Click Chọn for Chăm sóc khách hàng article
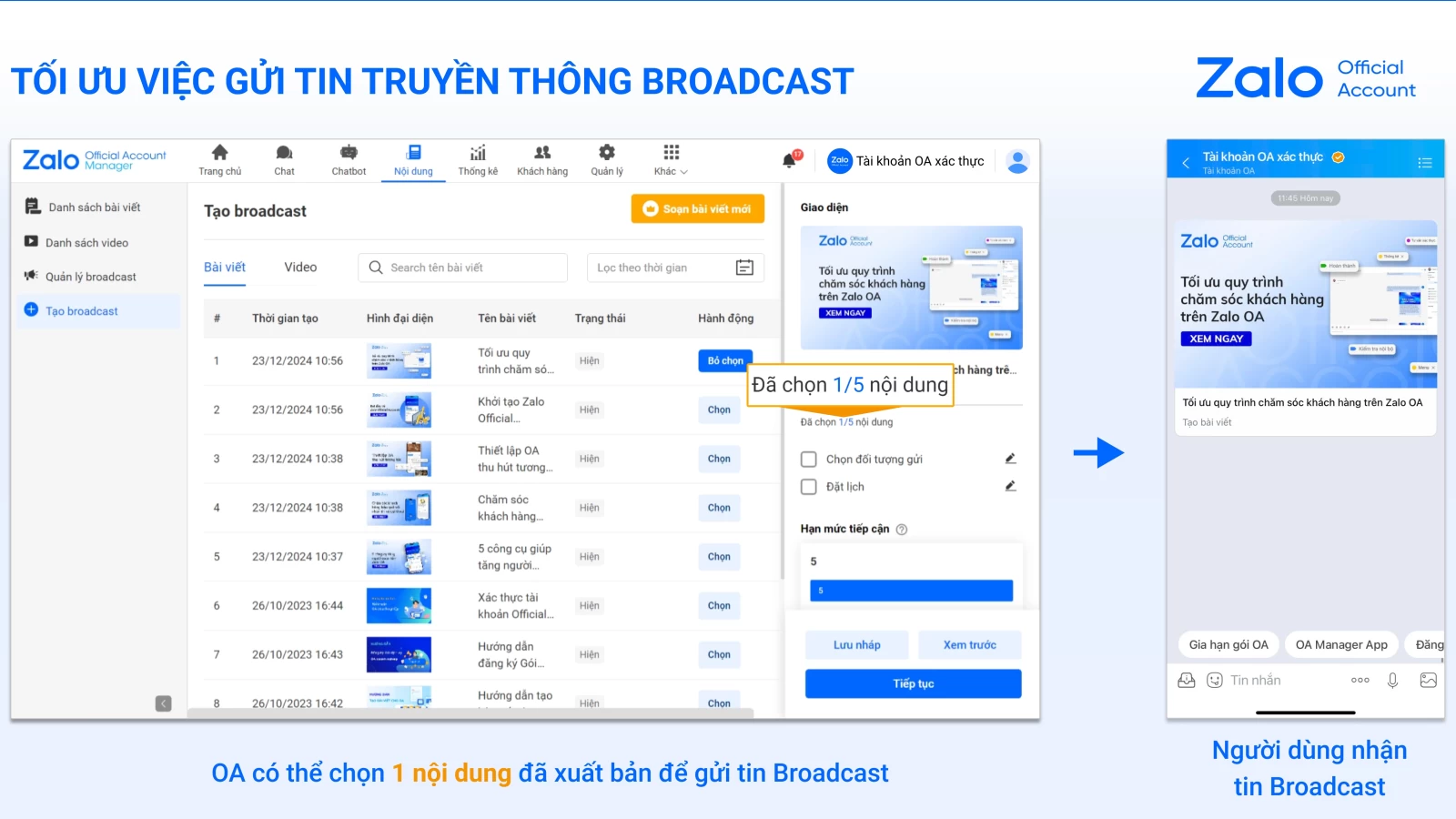This screenshot has width=1456, height=819. [x=719, y=508]
